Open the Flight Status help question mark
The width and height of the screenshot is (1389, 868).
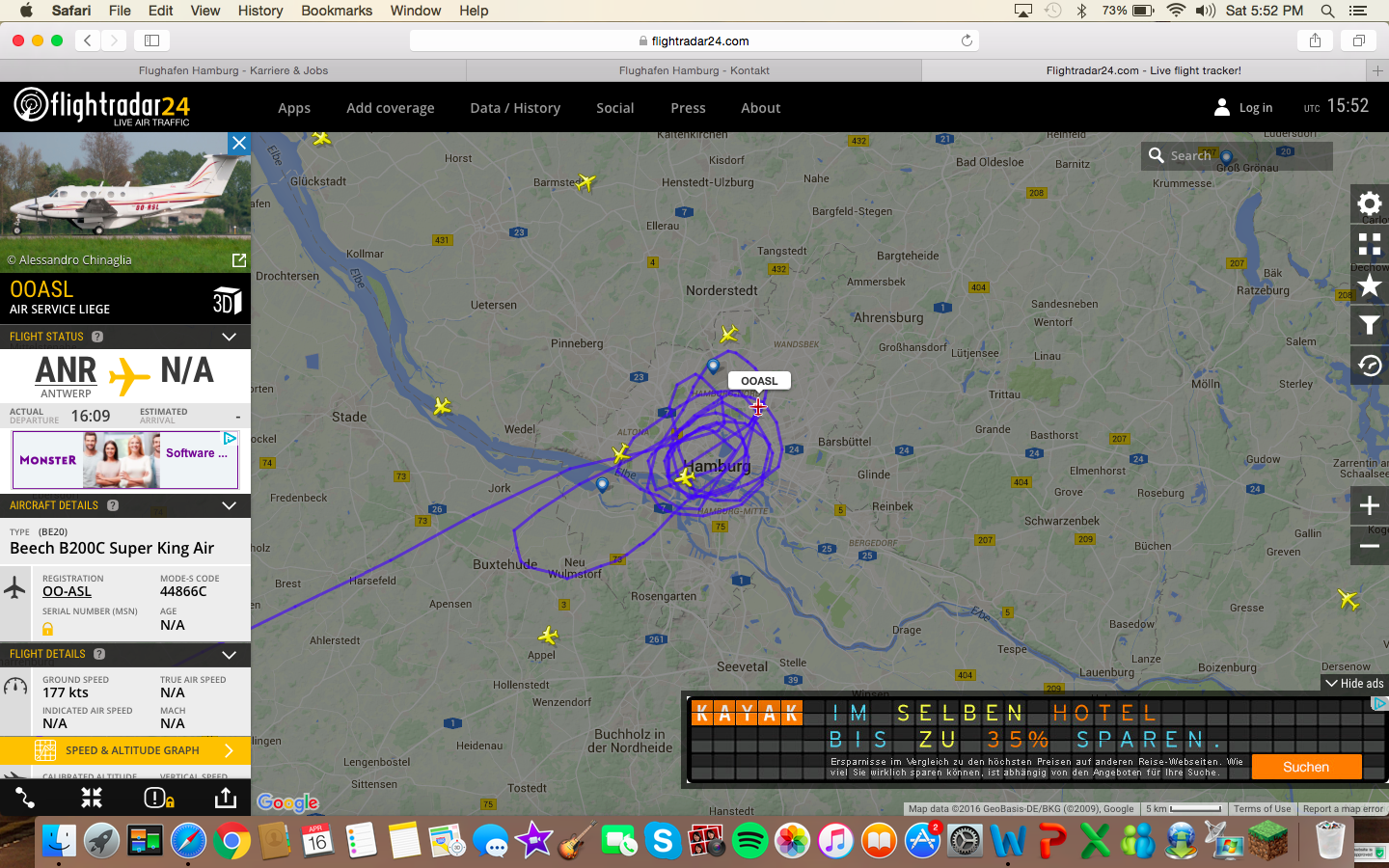(x=97, y=337)
